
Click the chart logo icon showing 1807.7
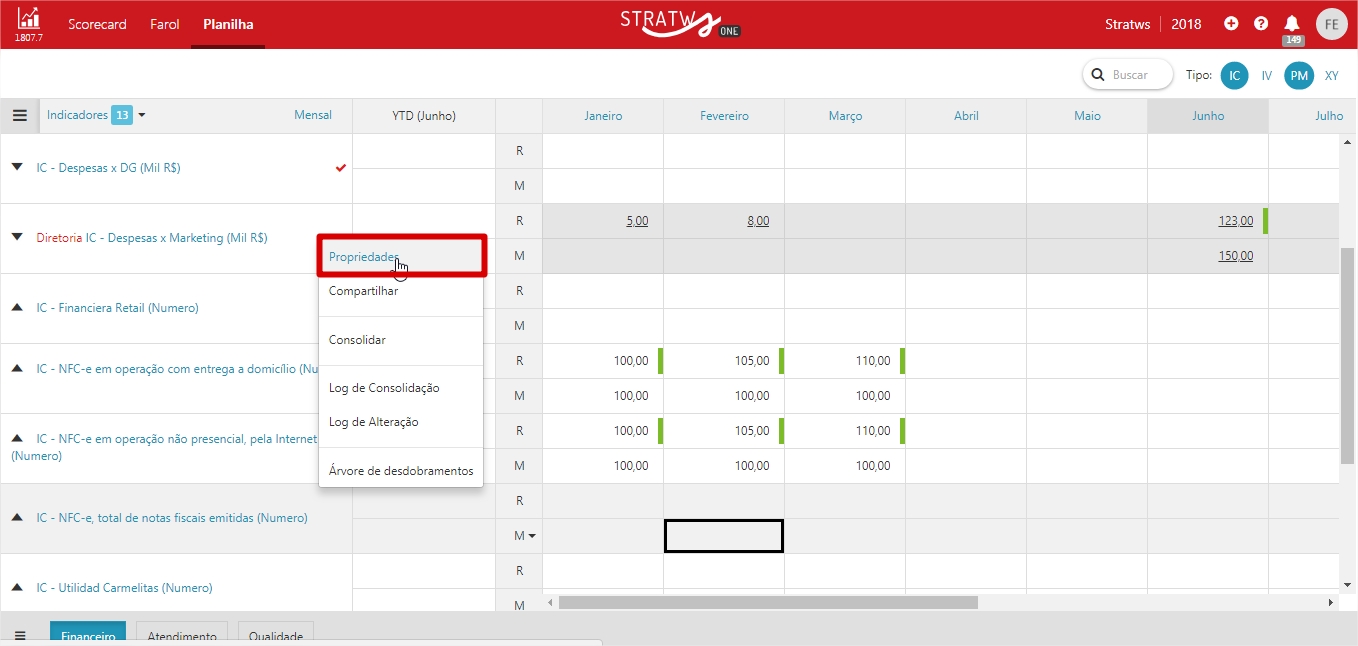pyautogui.click(x=28, y=24)
